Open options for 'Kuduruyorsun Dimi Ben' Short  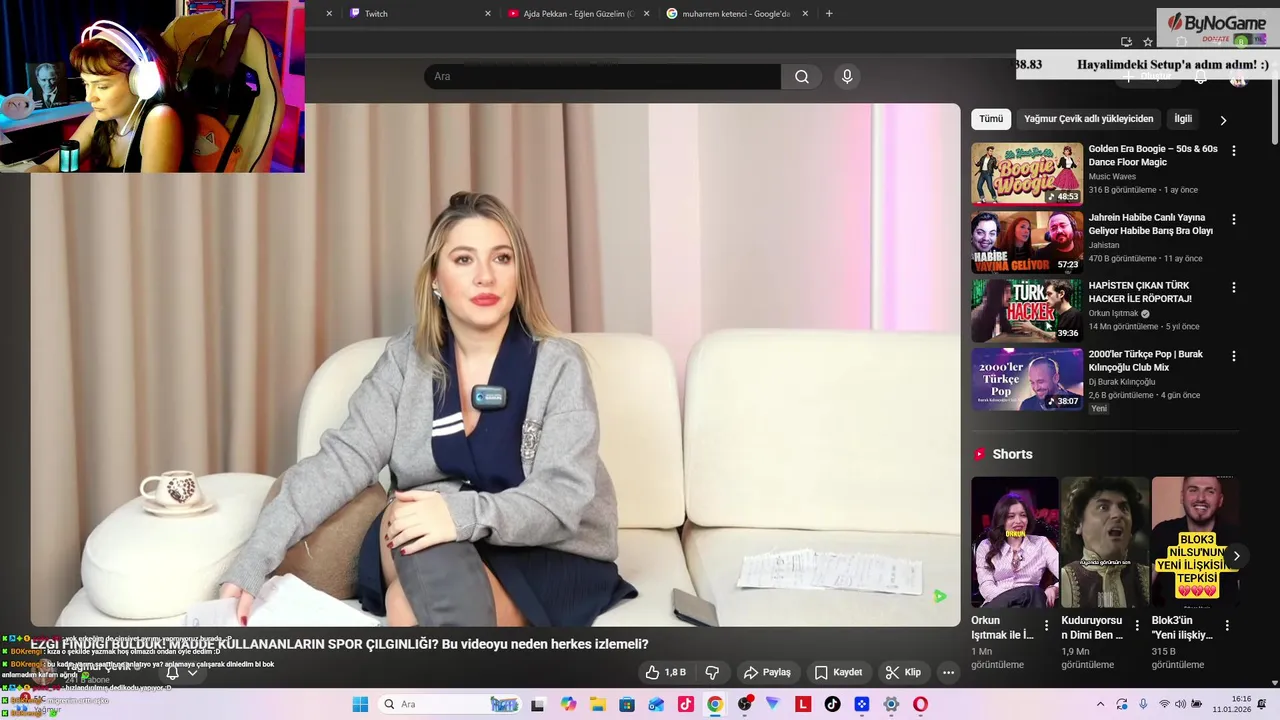[x=1137, y=626]
